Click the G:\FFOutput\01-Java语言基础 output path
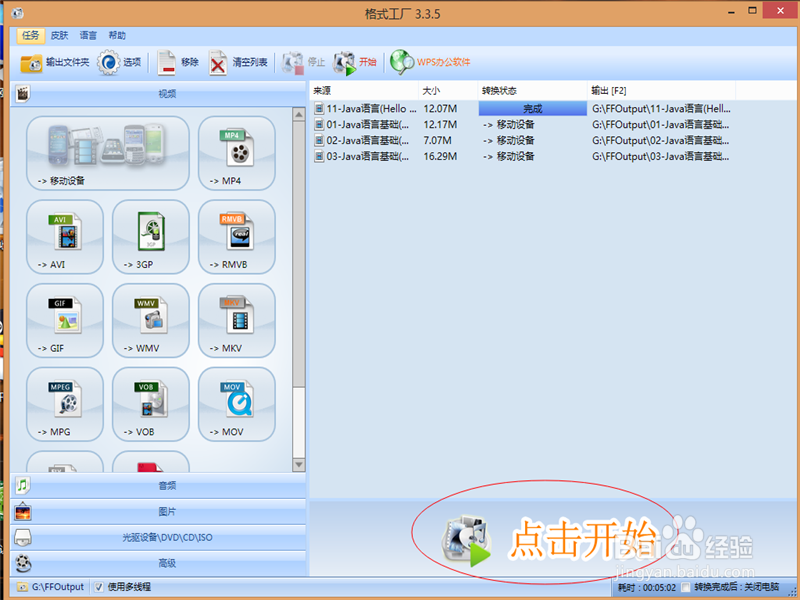 (661, 124)
